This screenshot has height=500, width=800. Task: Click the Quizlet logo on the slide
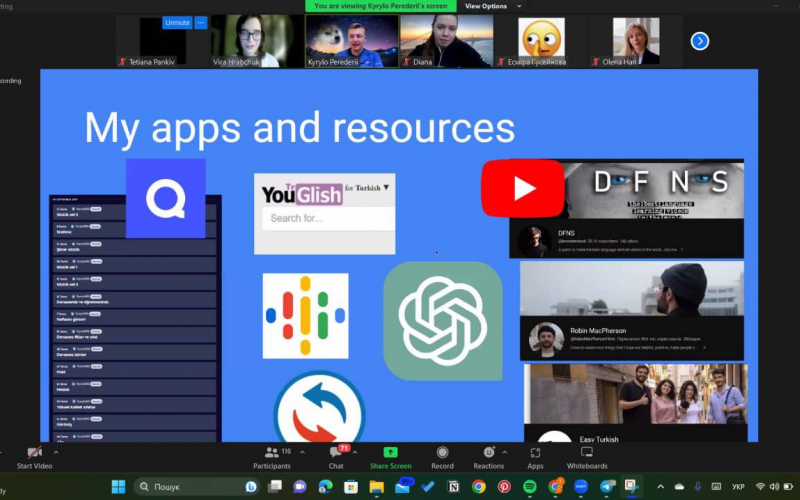pos(165,198)
